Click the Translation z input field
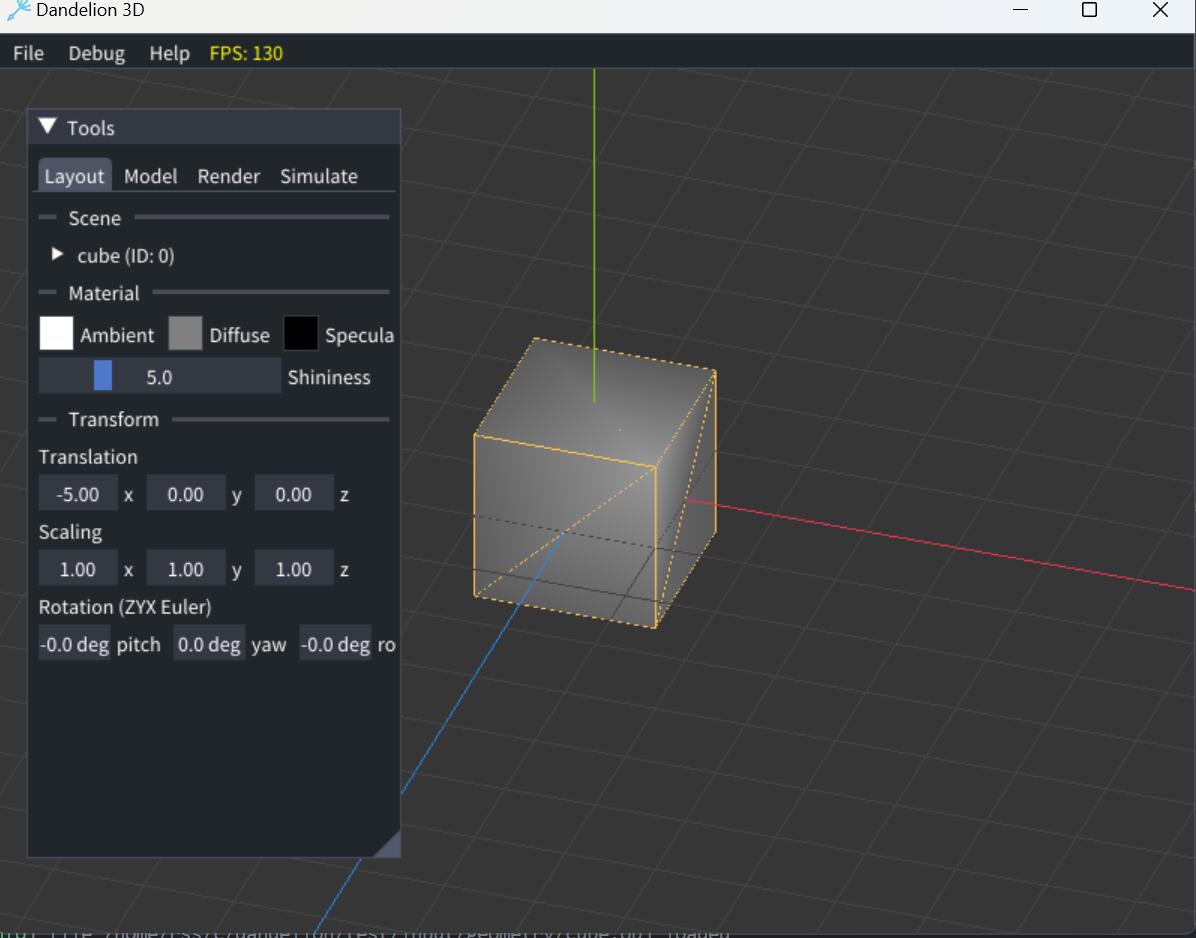Screen dimensions: 1196x938 [294, 494]
